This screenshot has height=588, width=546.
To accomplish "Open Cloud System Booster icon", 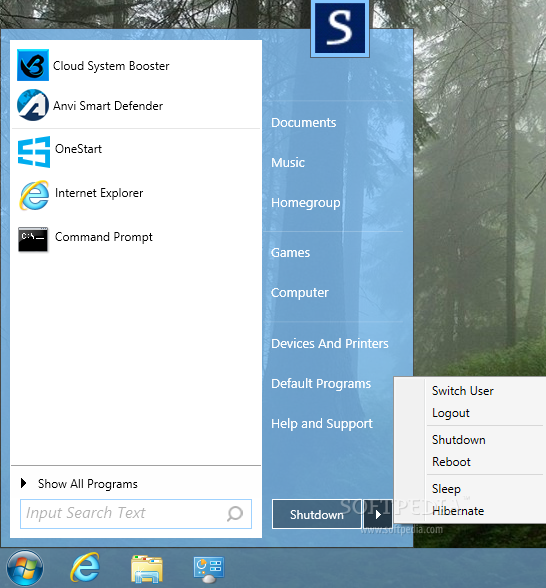I will click(33, 65).
